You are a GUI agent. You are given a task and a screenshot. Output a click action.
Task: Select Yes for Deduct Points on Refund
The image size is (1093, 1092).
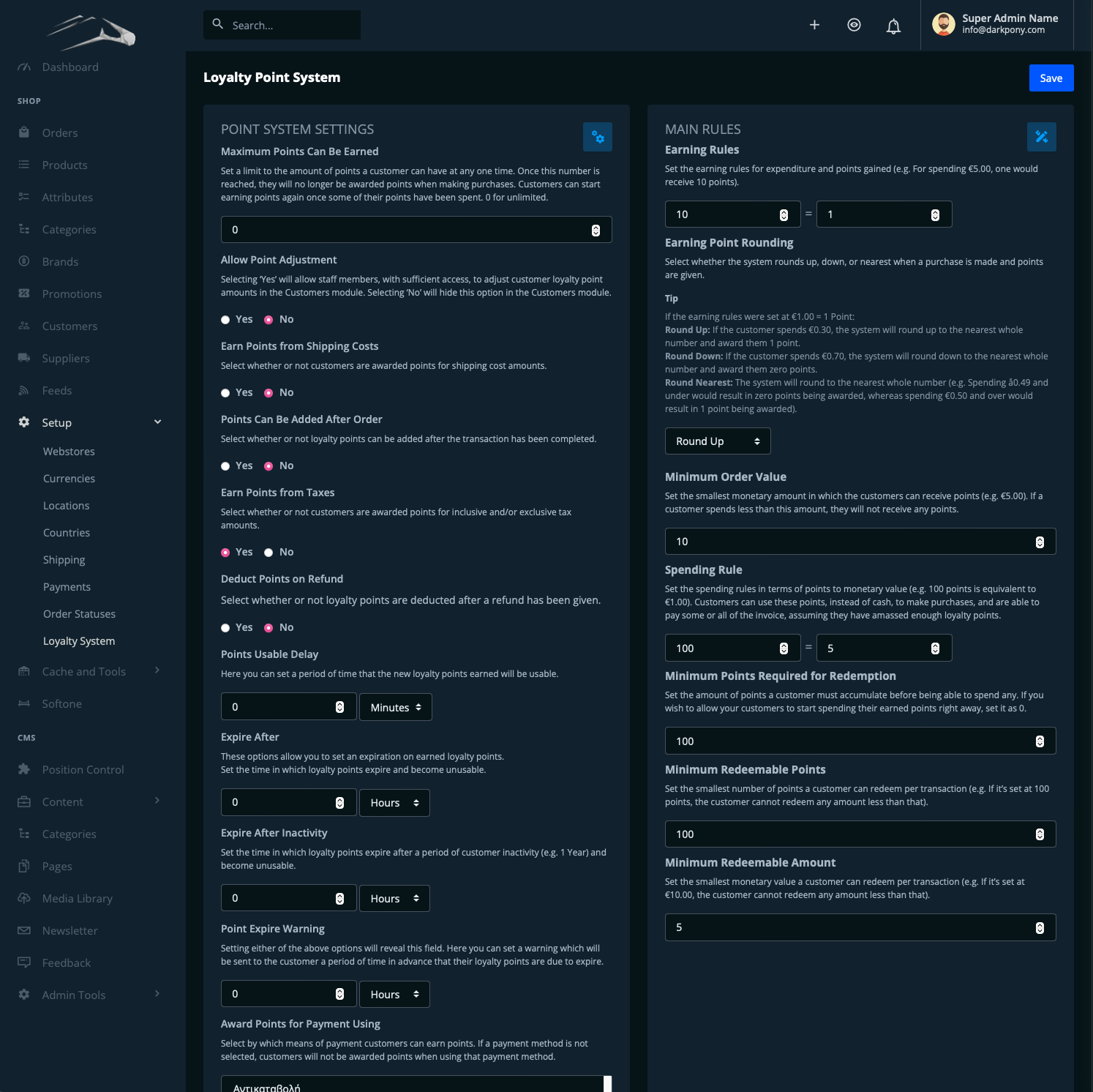coord(225,628)
